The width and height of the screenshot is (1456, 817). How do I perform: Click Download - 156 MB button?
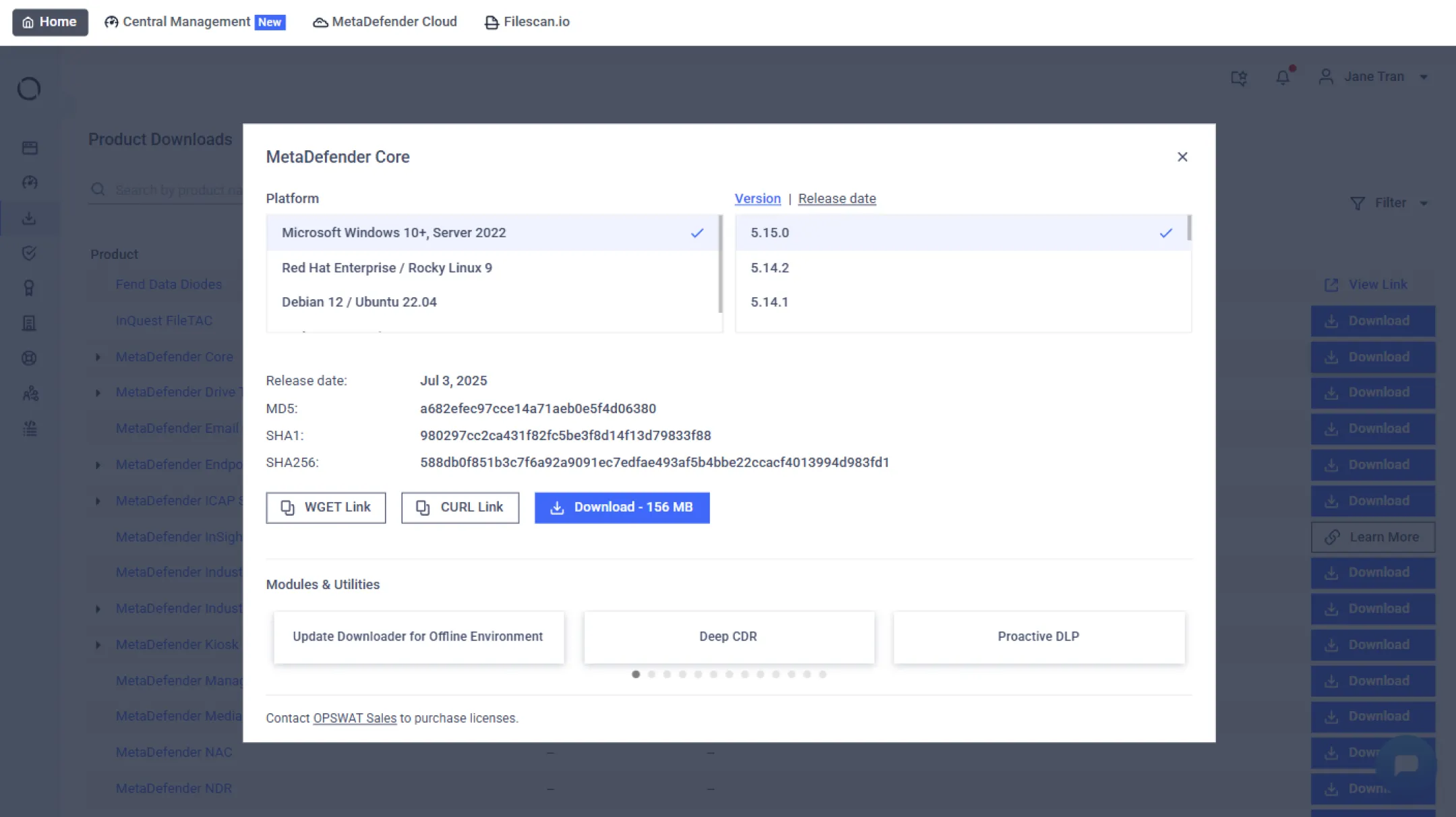coord(621,508)
